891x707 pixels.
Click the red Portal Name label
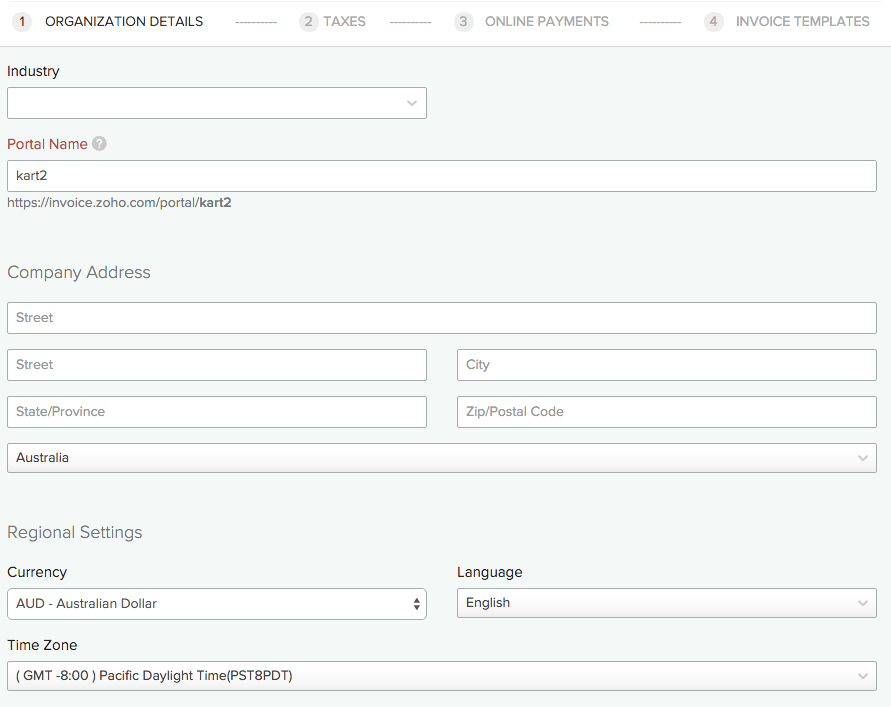[x=47, y=144]
